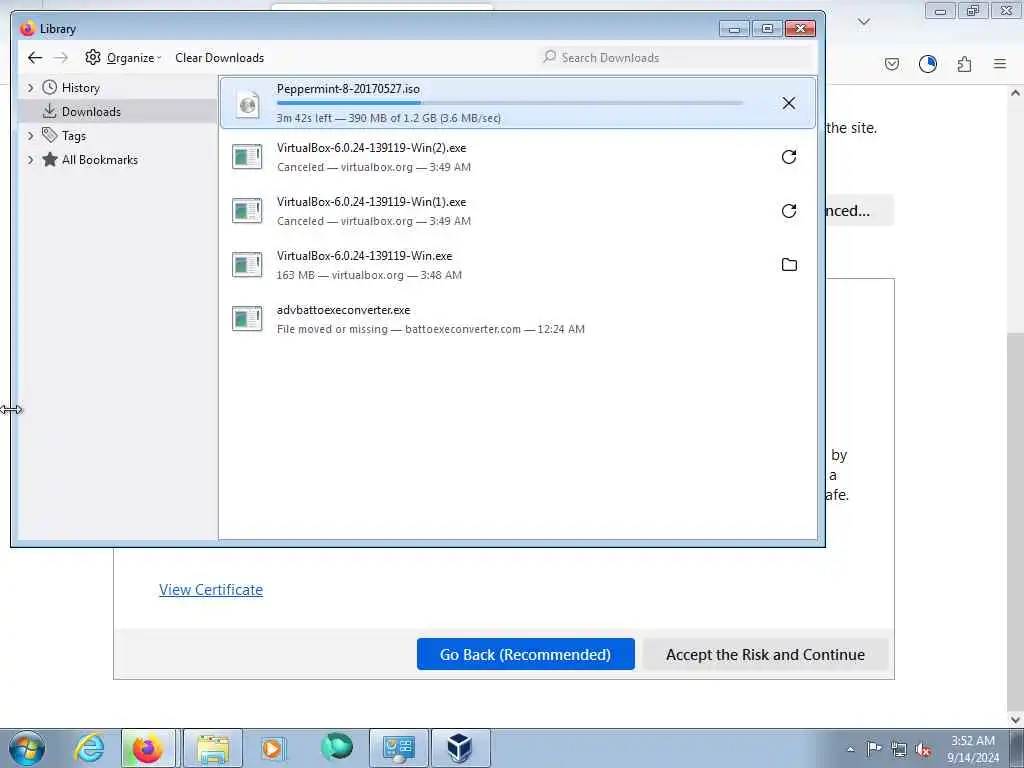Expand the Tags tree item

point(30,136)
